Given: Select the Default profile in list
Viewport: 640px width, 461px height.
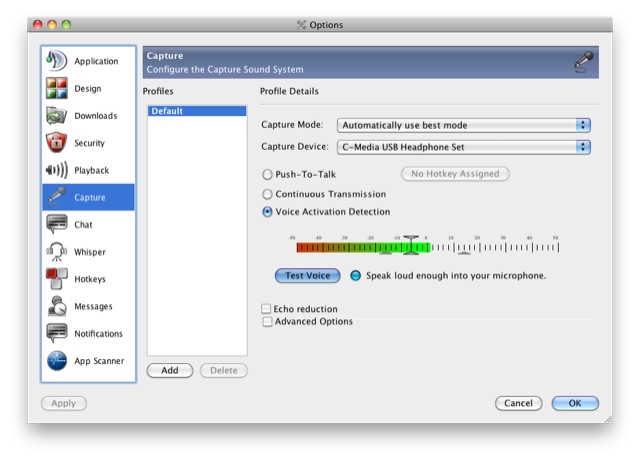Looking at the screenshot, I should [196, 111].
